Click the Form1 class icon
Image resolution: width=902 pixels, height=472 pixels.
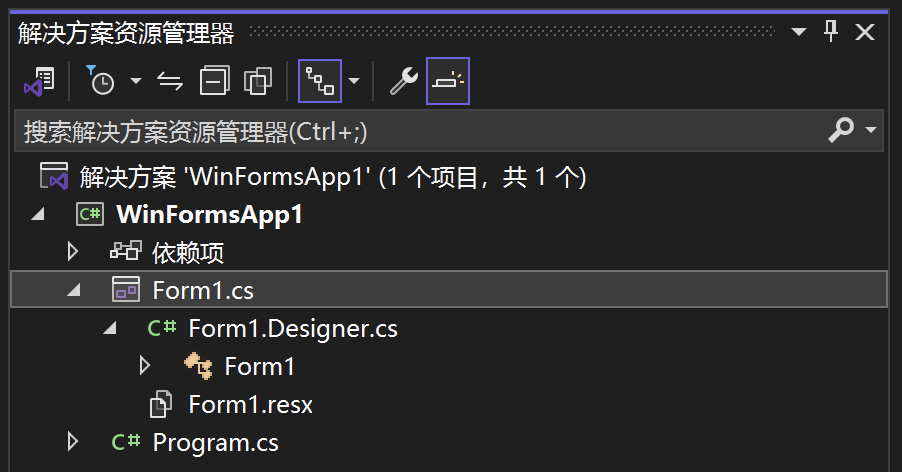pos(198,366)
